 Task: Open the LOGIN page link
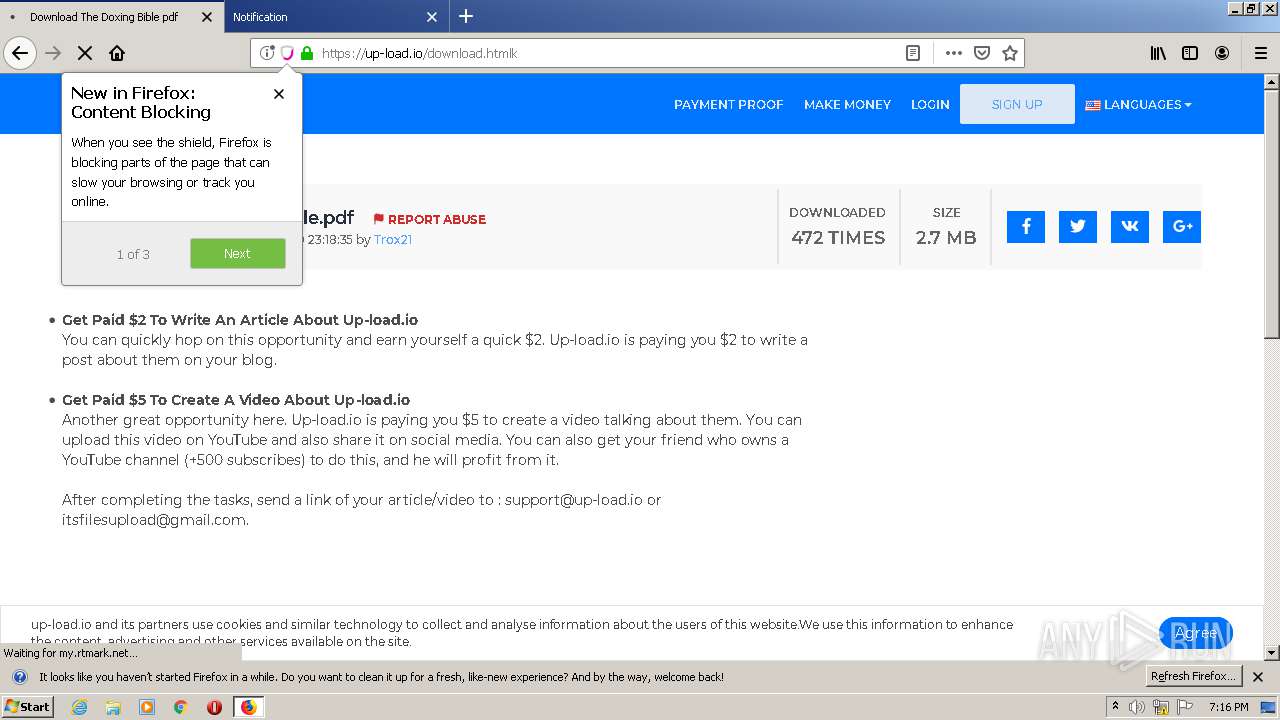pos(930,104)
